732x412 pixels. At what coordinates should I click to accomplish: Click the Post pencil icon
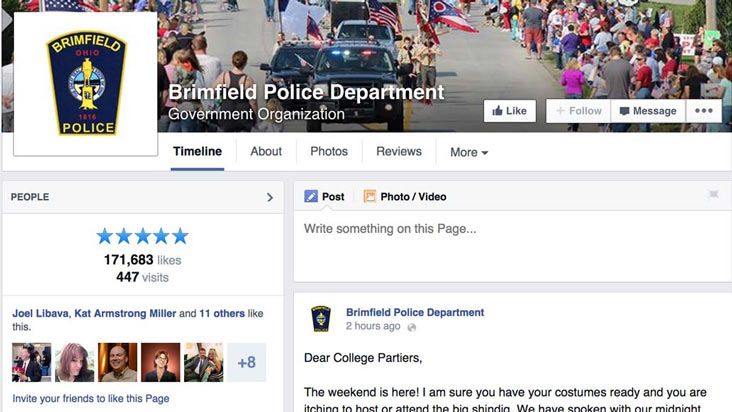click(311, 196)
